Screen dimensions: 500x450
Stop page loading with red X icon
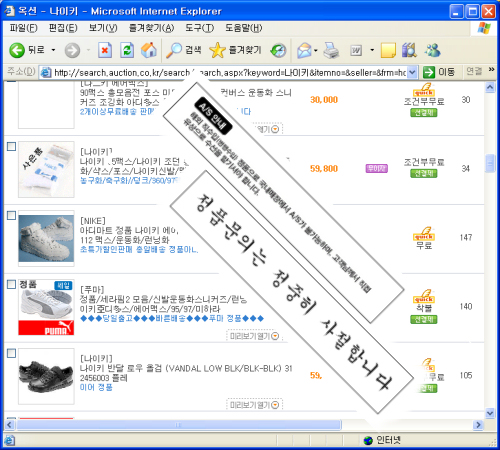point(105,50)
